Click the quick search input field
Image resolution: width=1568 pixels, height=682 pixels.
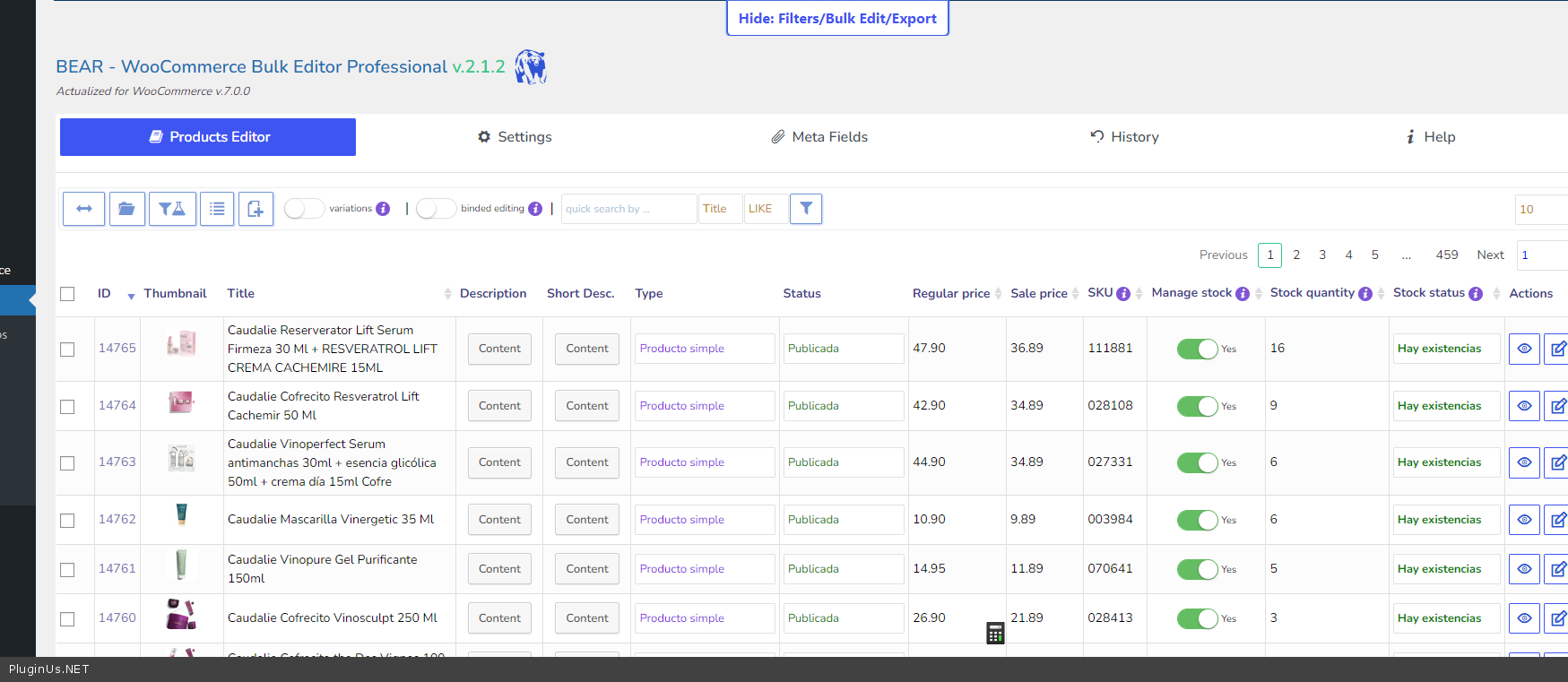click(628, 209)
